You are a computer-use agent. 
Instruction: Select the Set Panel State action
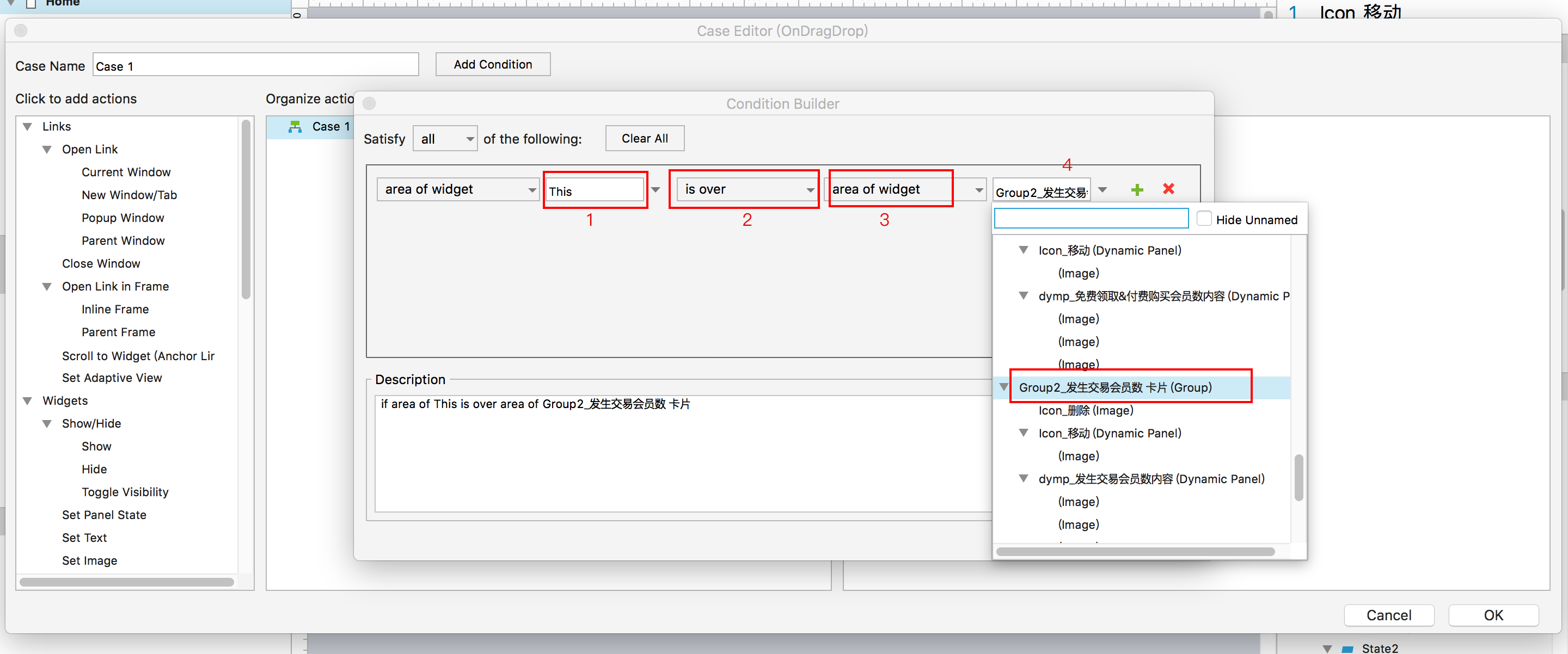(104, 515)
